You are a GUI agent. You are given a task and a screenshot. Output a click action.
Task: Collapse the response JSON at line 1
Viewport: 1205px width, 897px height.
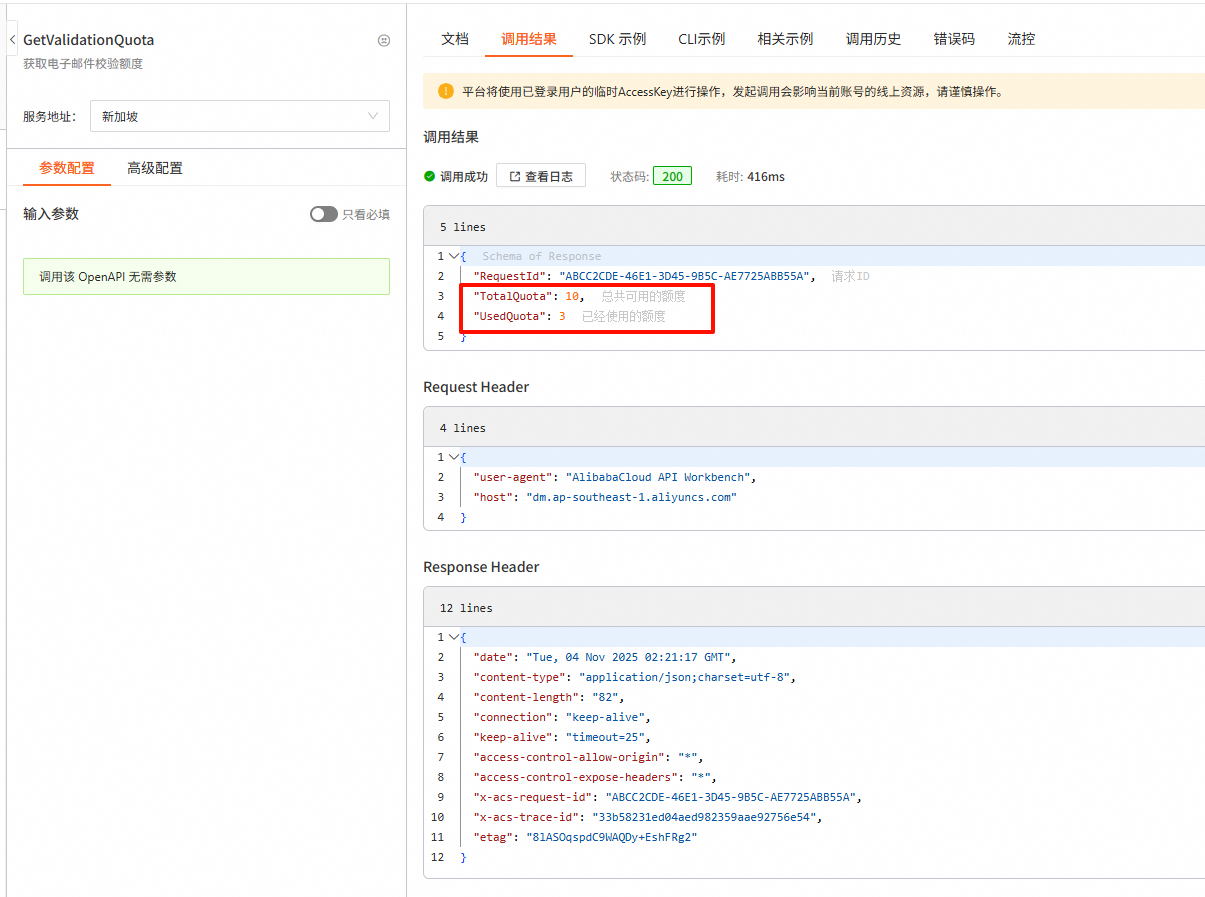pyautogui.click(x=455, y=256)
